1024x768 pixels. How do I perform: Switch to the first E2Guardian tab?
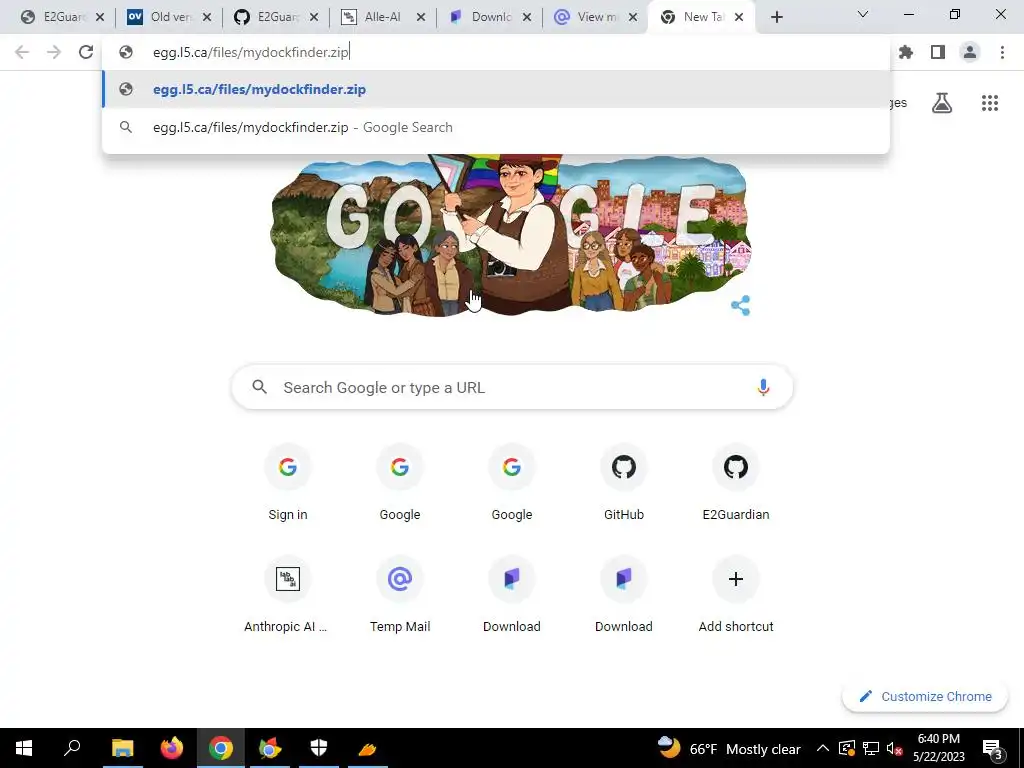63,17
